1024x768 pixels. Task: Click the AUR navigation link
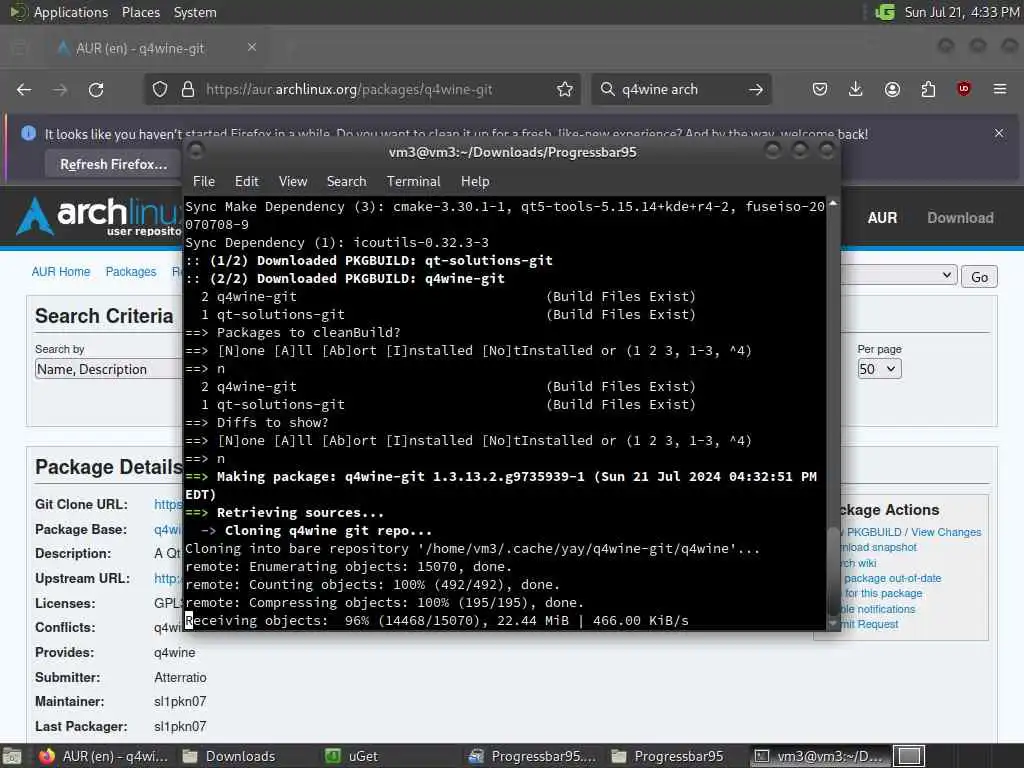tap(882, 218)
